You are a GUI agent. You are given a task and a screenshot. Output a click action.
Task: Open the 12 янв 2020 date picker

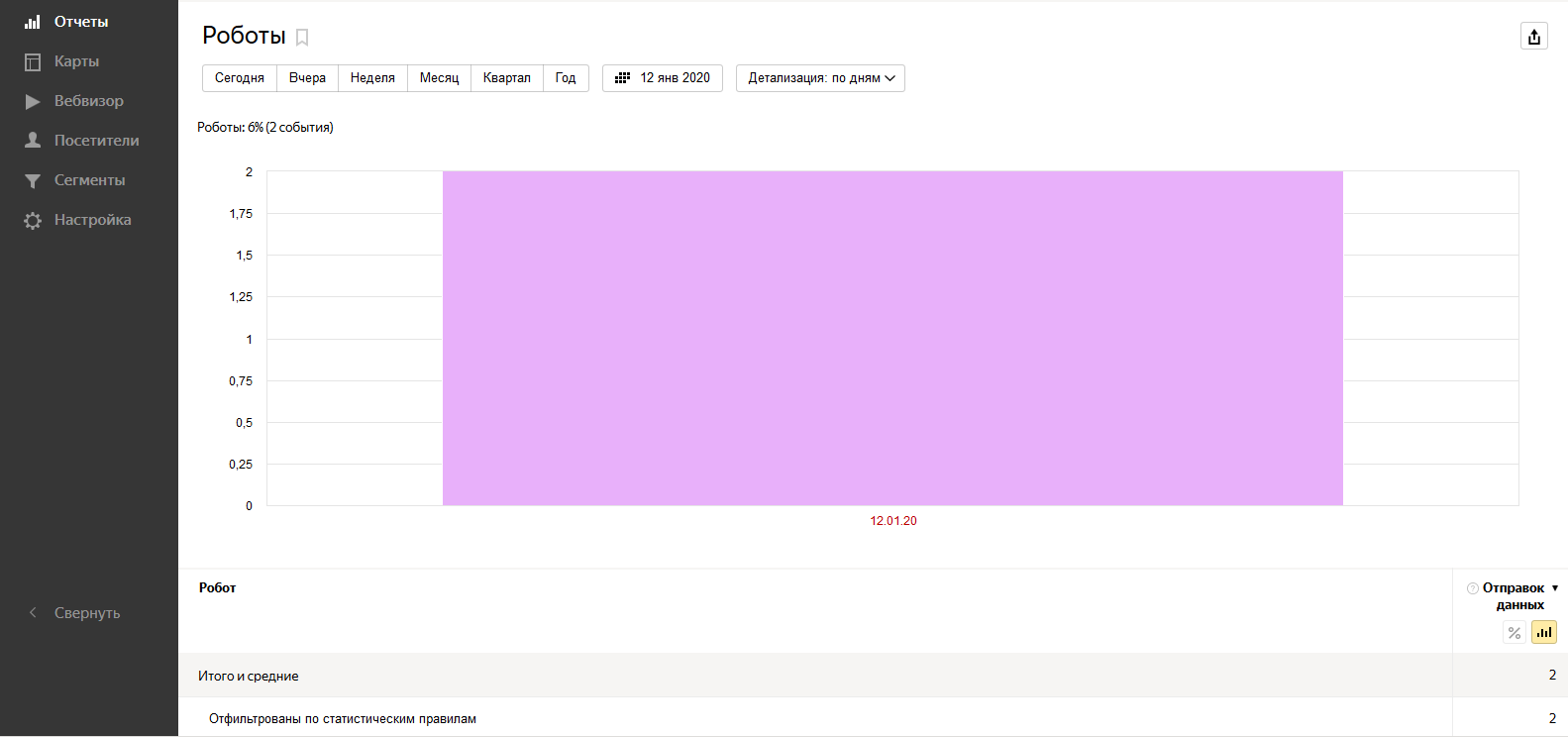tap(663, 78)
